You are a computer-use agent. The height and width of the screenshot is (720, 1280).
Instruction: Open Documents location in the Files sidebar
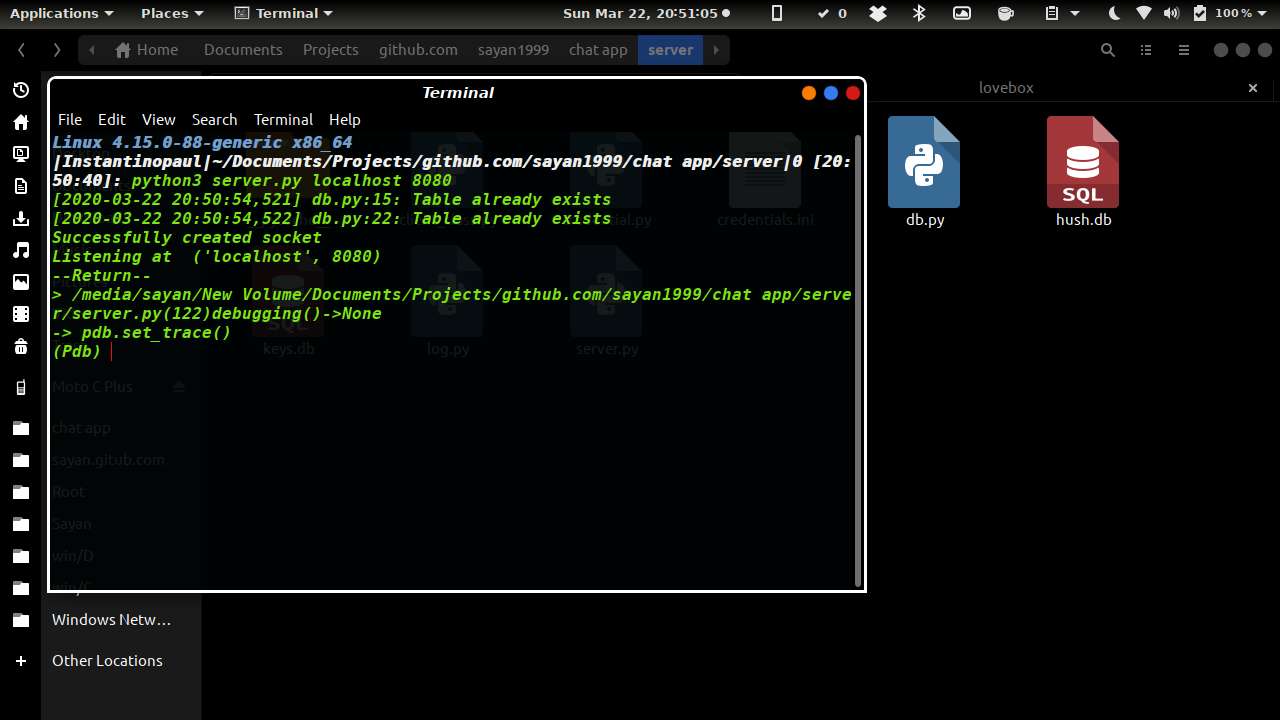(20, 186)
